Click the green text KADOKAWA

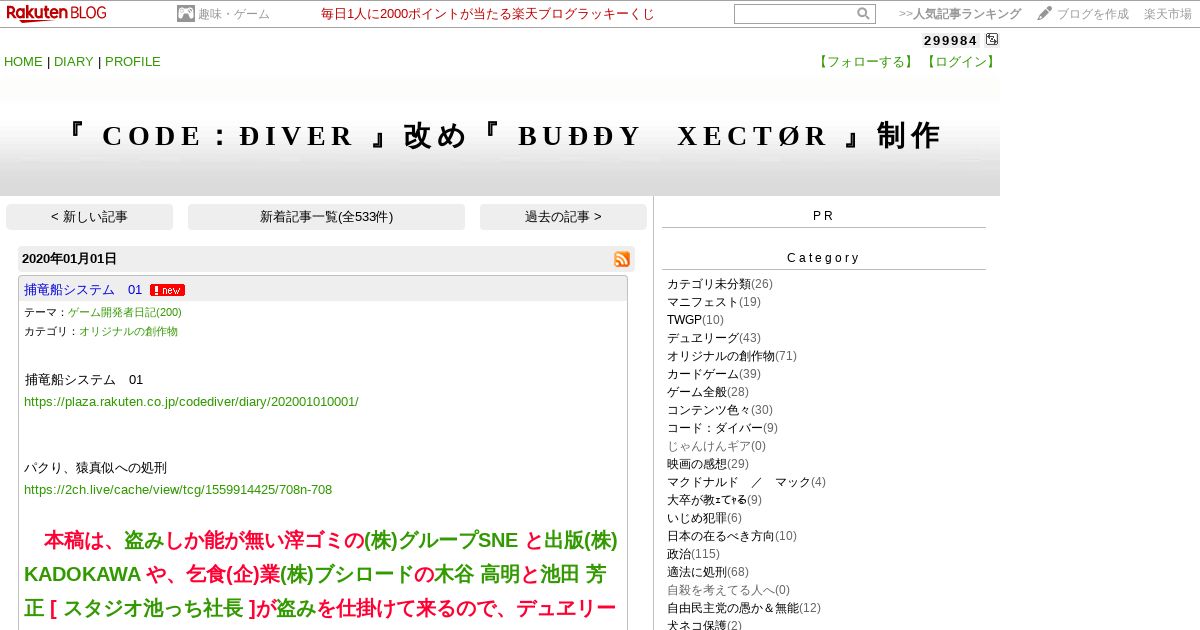[x=82, y=575]
